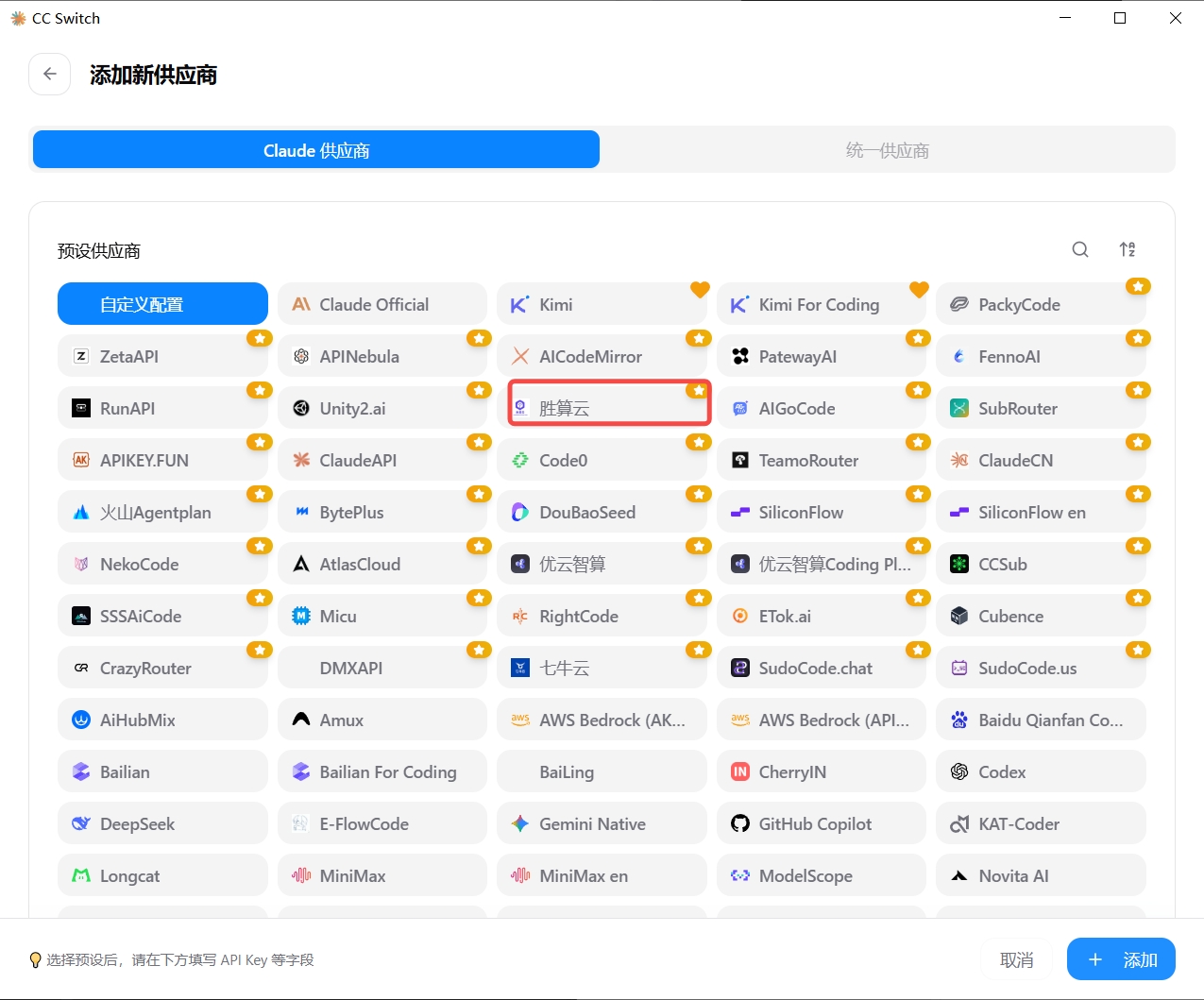Click the TeamoRouter logo icon
The width and height of the screenshot is (1204, 1000).
coord(740,460)
